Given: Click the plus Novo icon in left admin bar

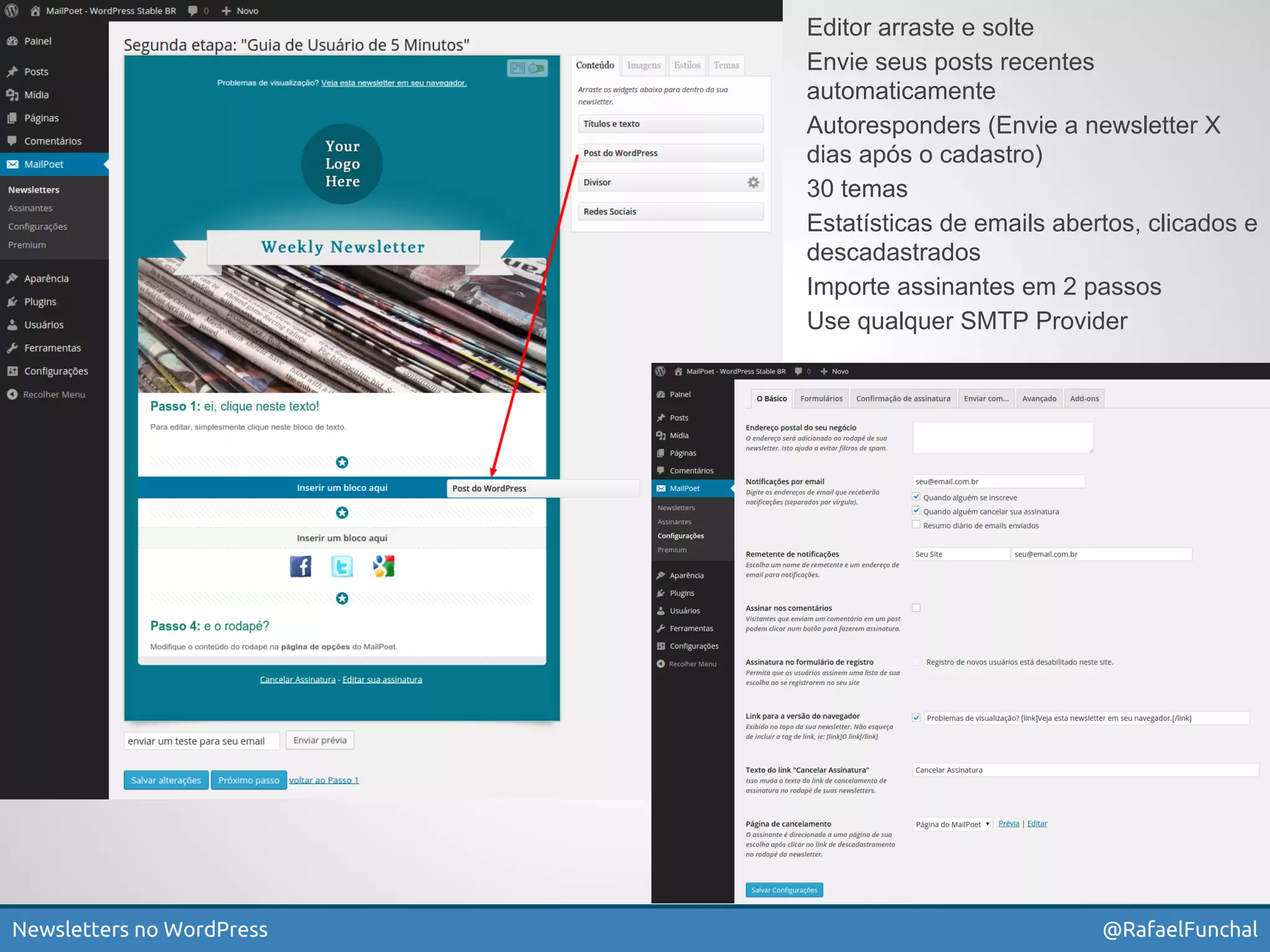Looking at the screenshot, I should coord(226,11).
